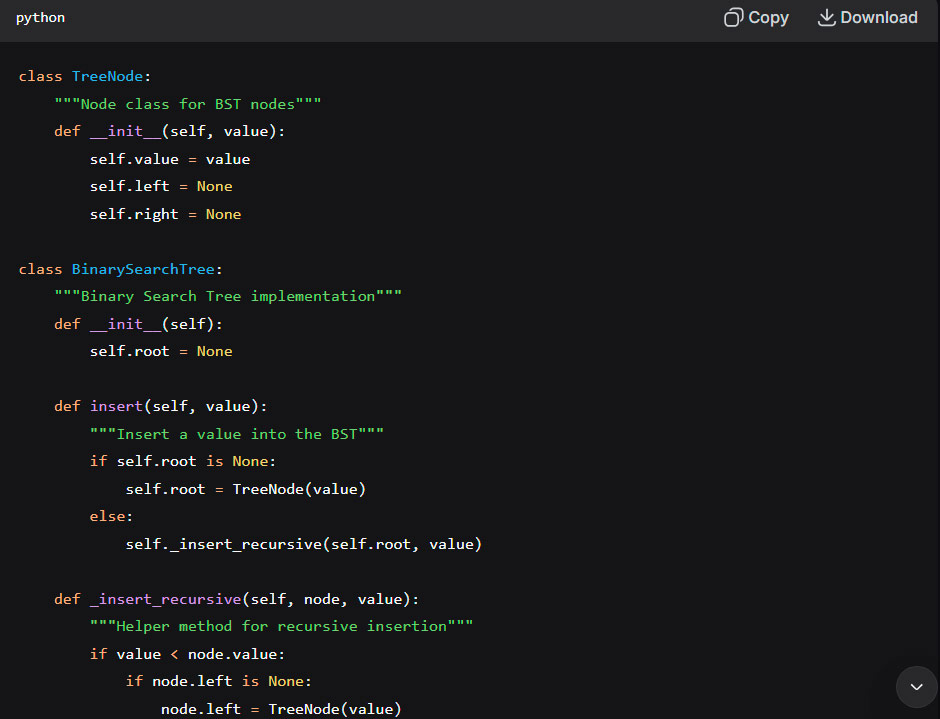The height and width of the screenshot is (719, 940).
Task: Click the Download arrow icon
Action: [826, 18]
